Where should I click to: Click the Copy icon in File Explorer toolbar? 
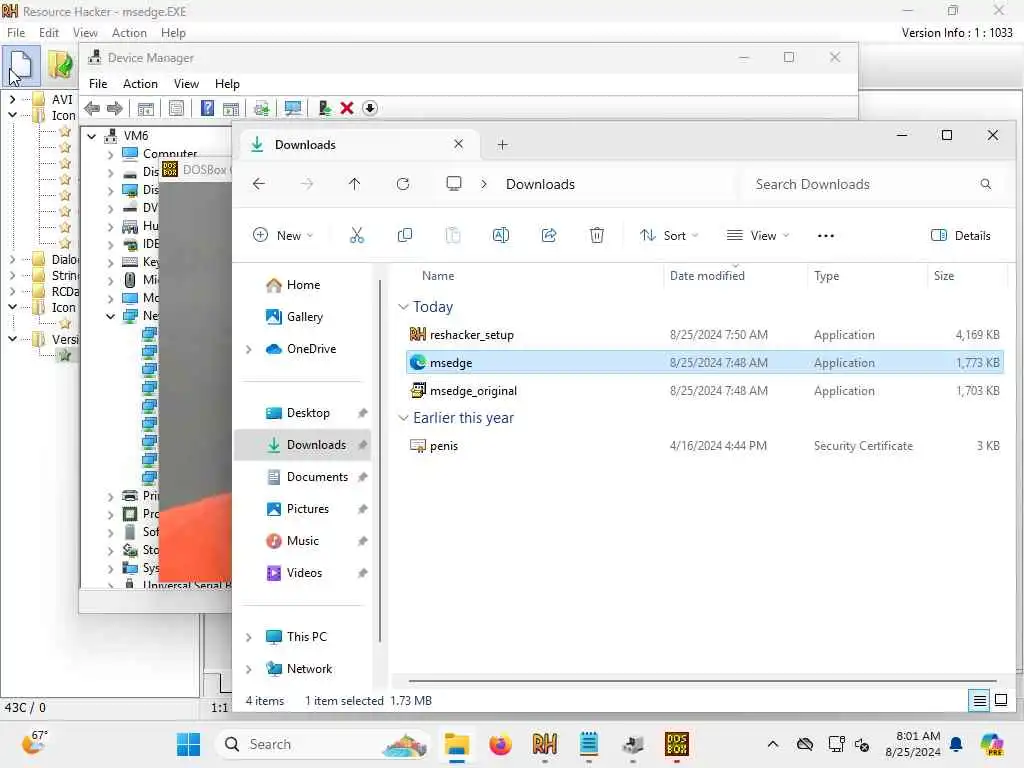(x=405, y=235)
